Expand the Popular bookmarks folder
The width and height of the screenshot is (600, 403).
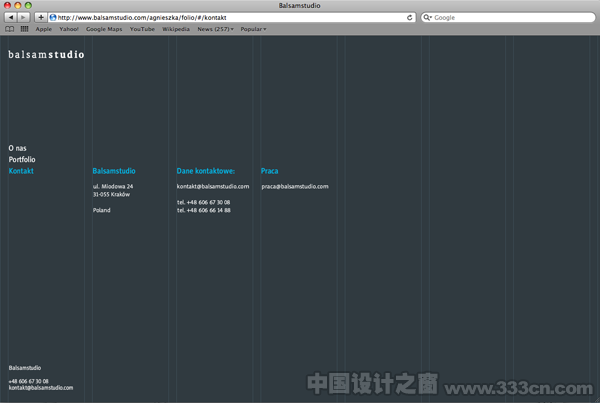(x=253, y=29)
